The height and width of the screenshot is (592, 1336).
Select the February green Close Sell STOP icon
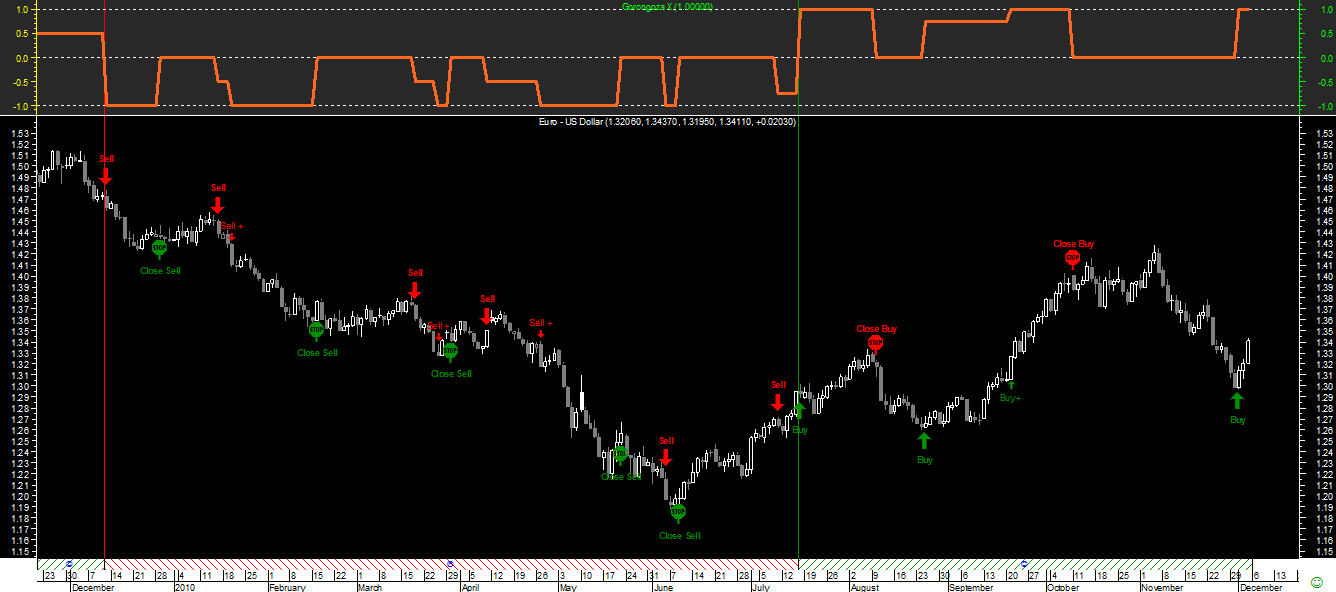(316, 329)
